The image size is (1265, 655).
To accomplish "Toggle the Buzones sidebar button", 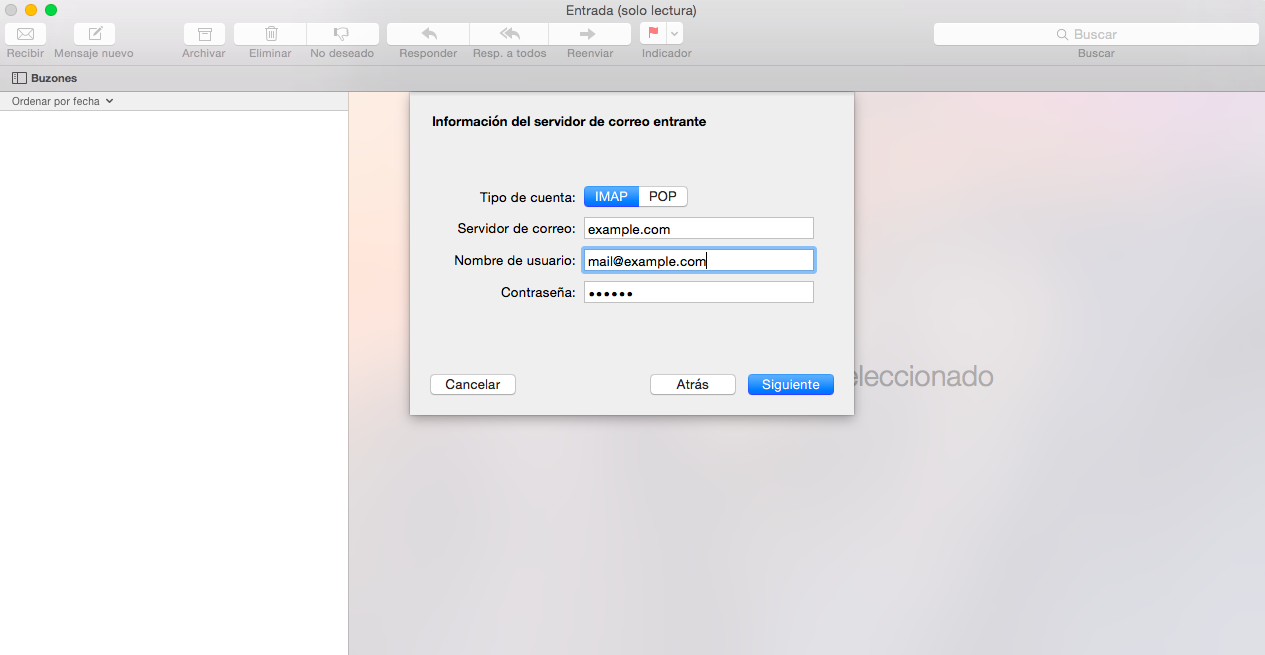I will (x=45, y=78).
